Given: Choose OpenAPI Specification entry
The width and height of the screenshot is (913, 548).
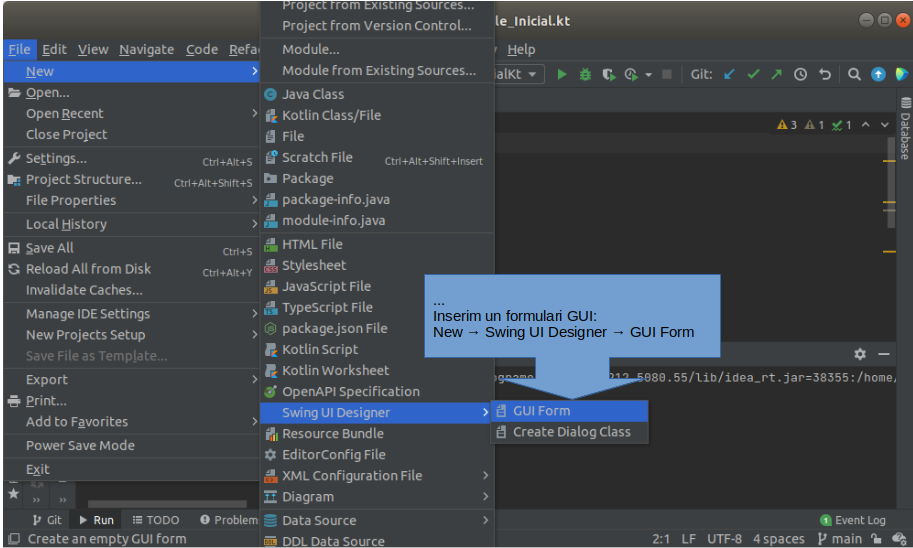Looking at the screenshot, I should coord(377,392).
